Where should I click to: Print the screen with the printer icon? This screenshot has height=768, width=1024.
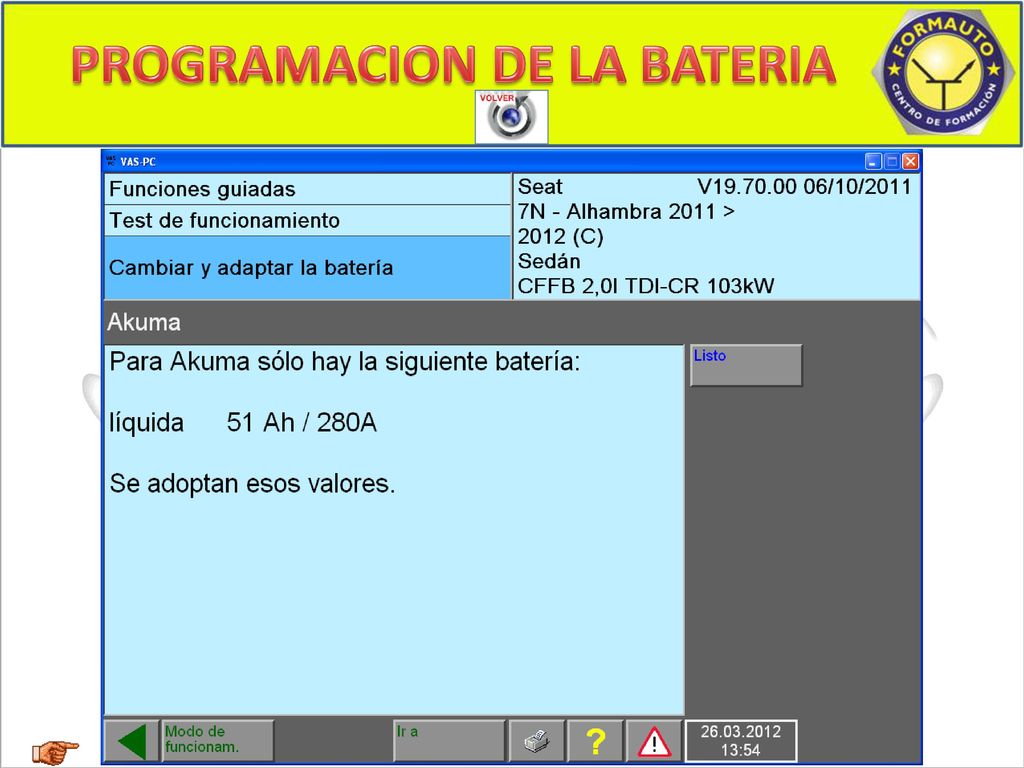(537, 741)
